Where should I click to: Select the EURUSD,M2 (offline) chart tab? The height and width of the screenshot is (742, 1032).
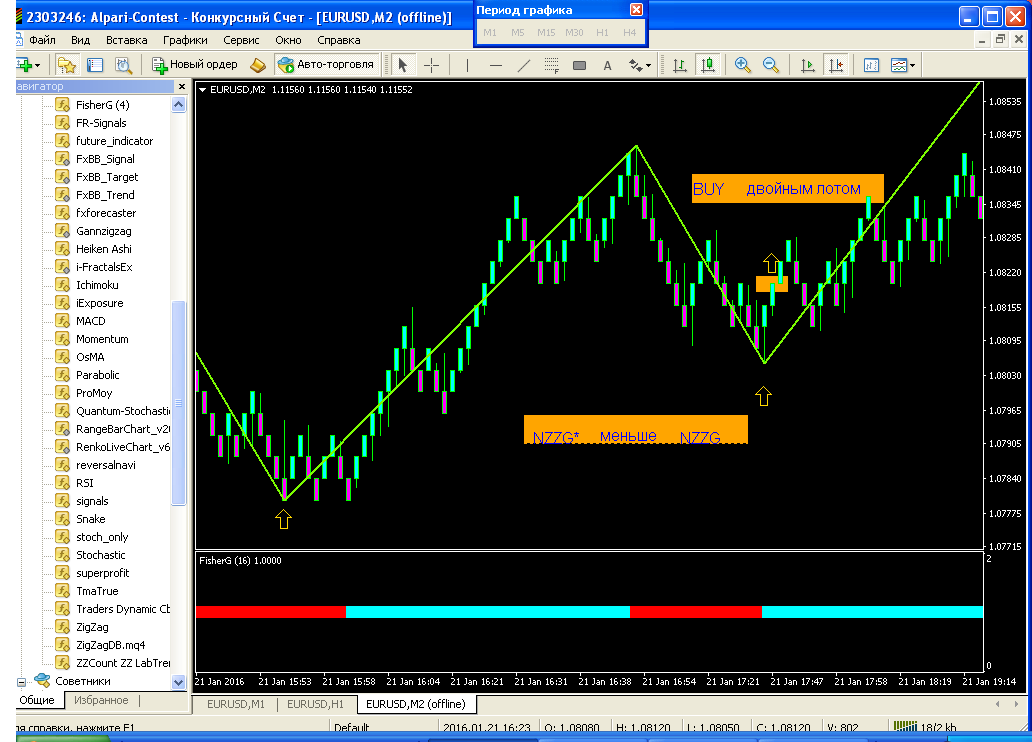point(416,704)
